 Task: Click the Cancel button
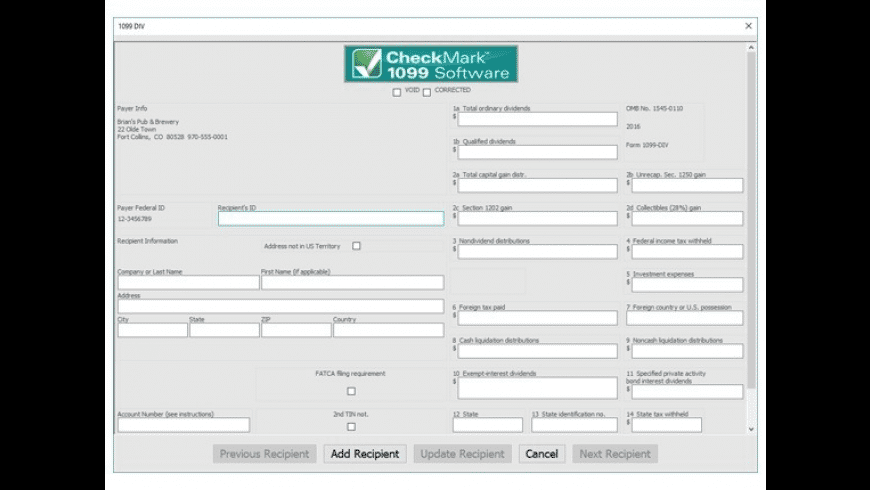click(542, 454)
